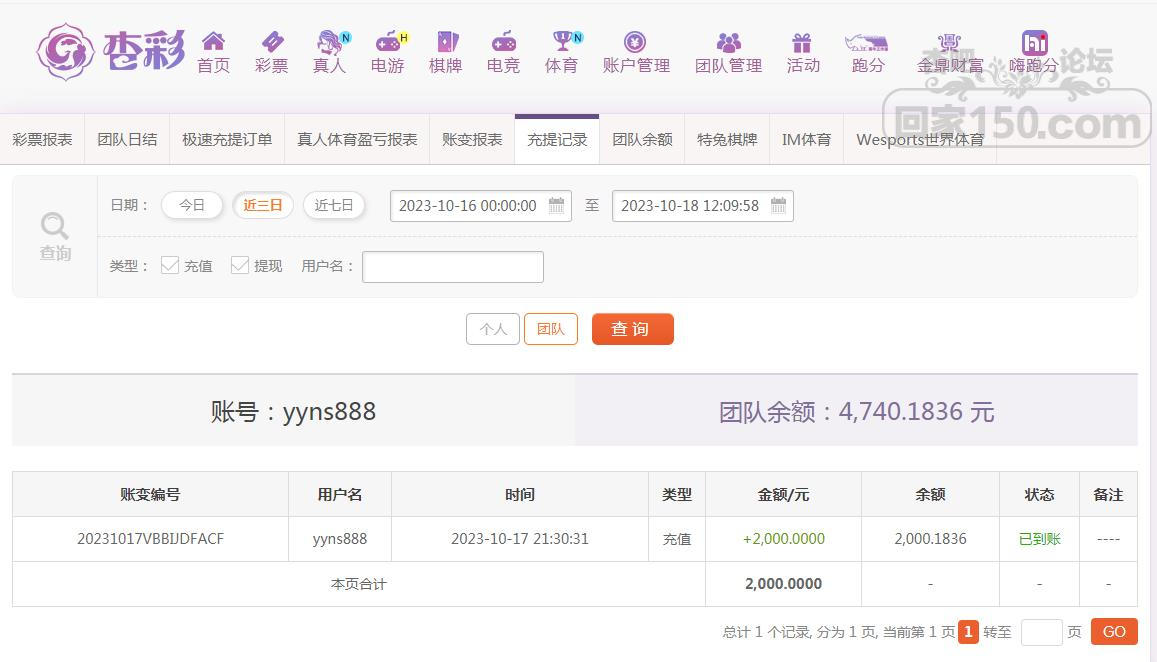
Task: Select the 近三日 date range
Action: click(x=263, y=205)
